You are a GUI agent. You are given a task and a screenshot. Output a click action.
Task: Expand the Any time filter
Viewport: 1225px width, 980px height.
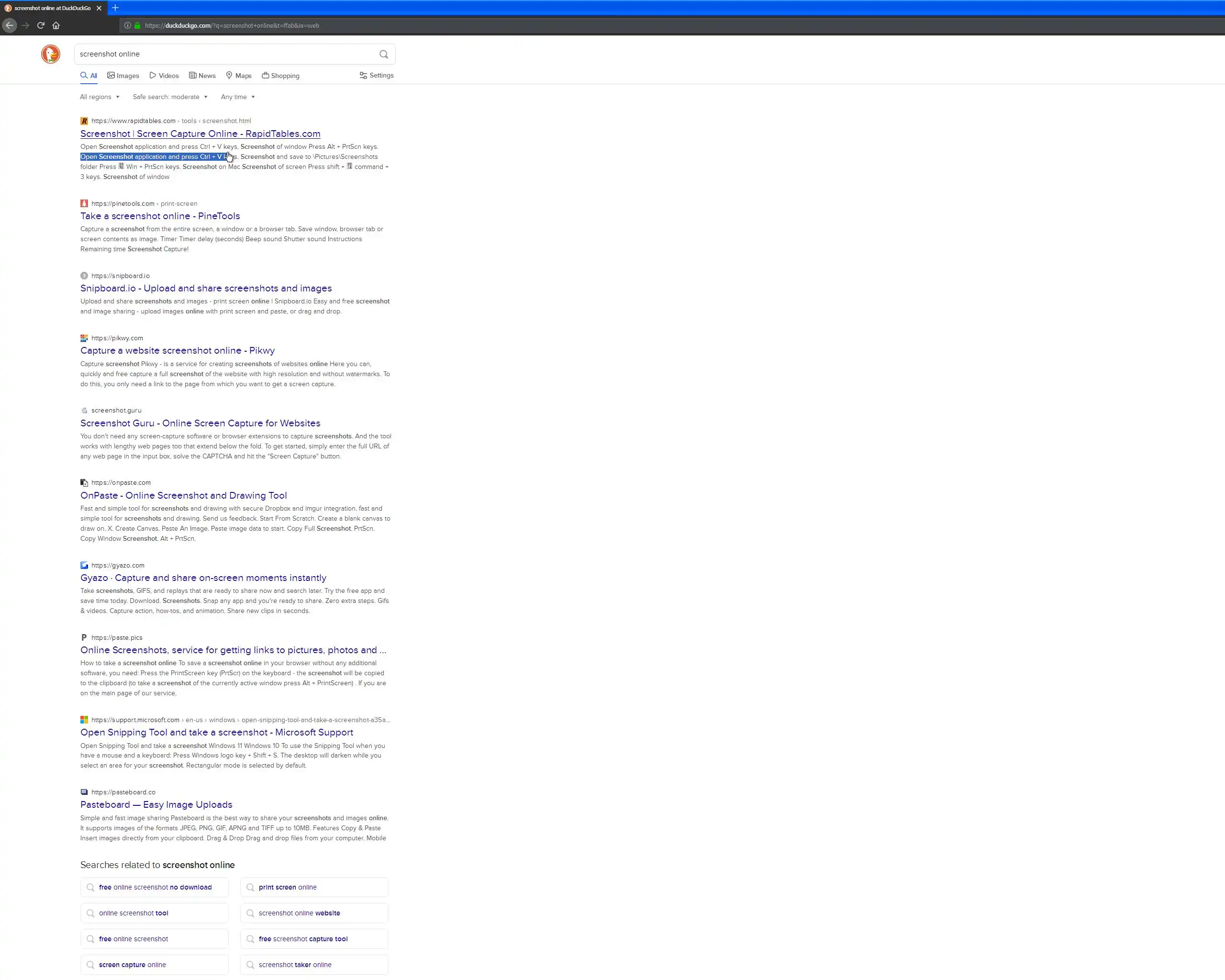coord(237,97)
